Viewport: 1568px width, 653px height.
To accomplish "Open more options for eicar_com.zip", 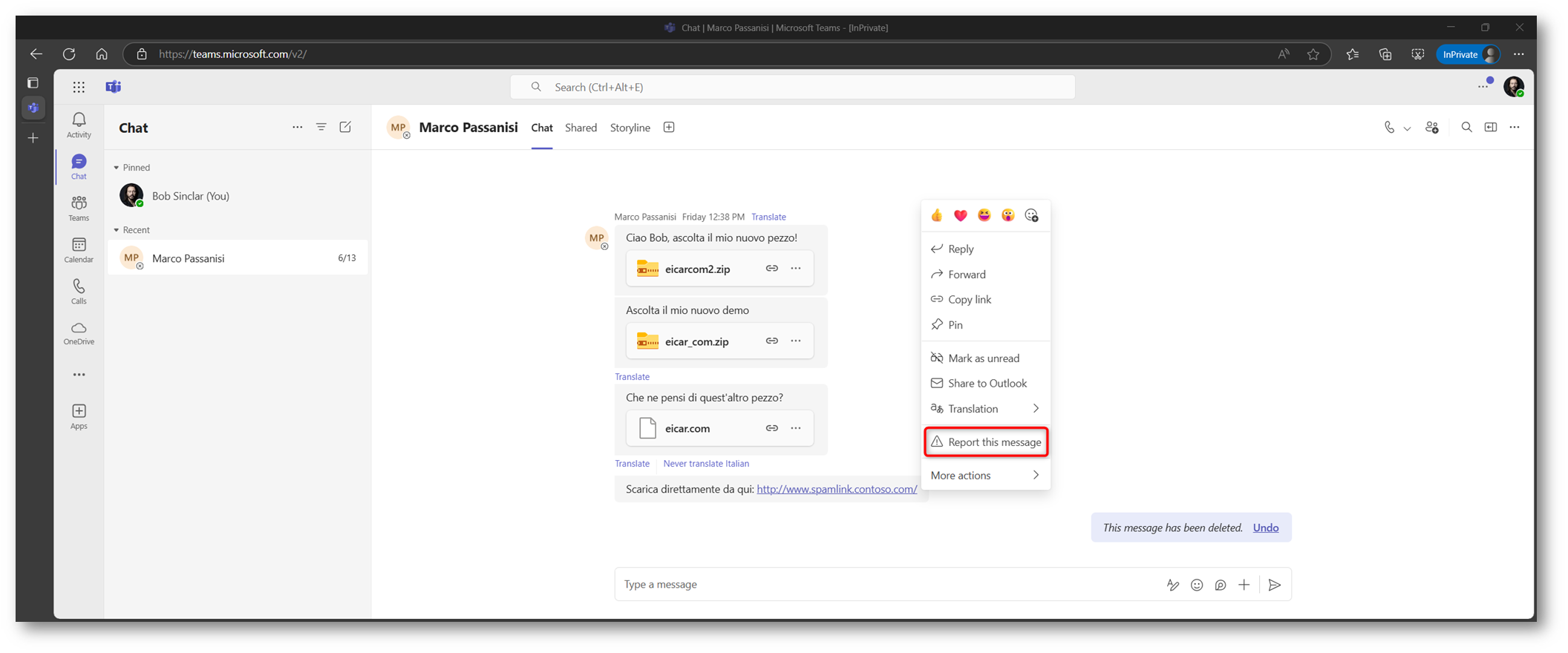I will click(x=796, y=341).
